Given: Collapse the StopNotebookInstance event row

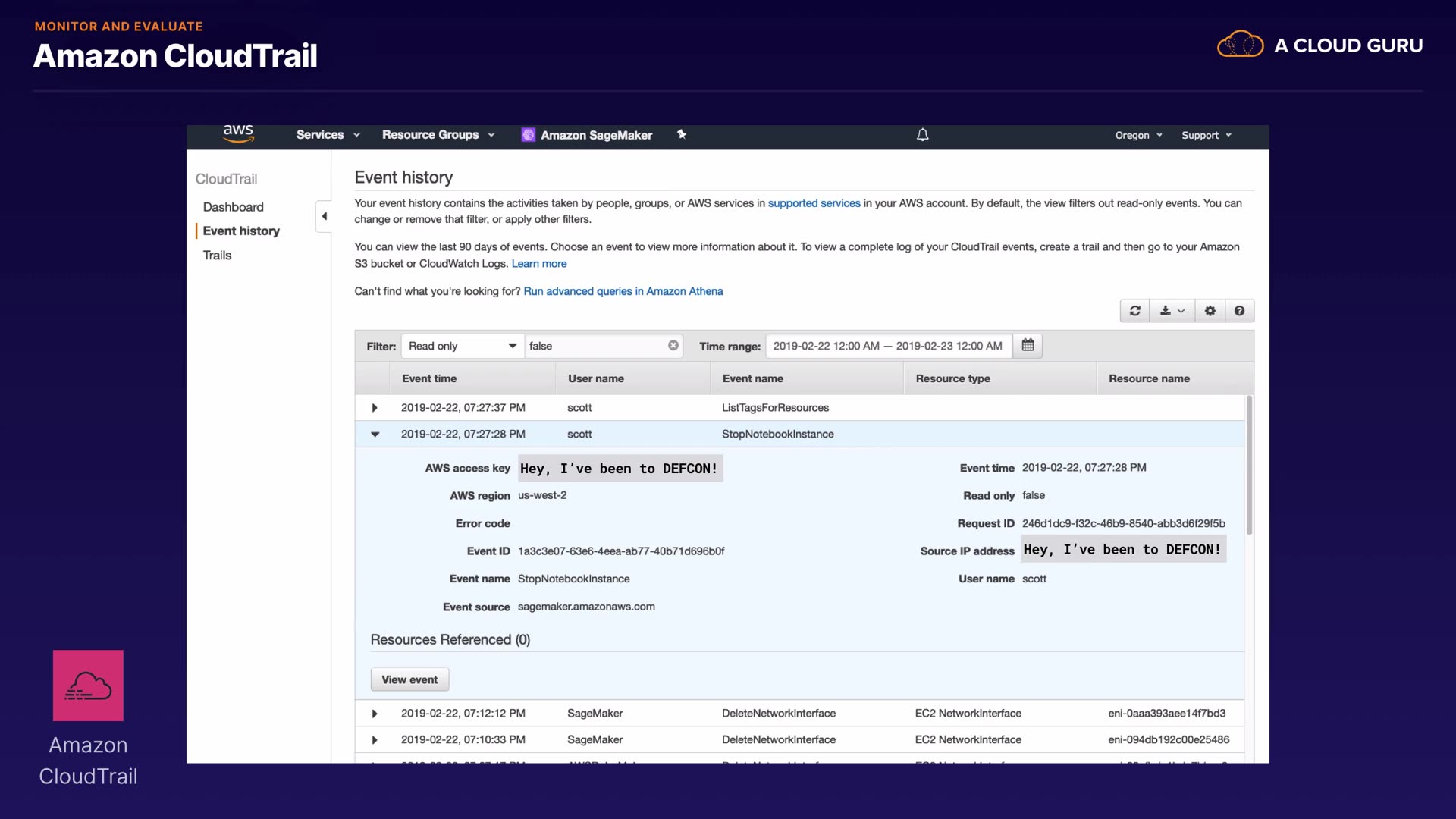Looking at the screenshot, I should (375, 435).
